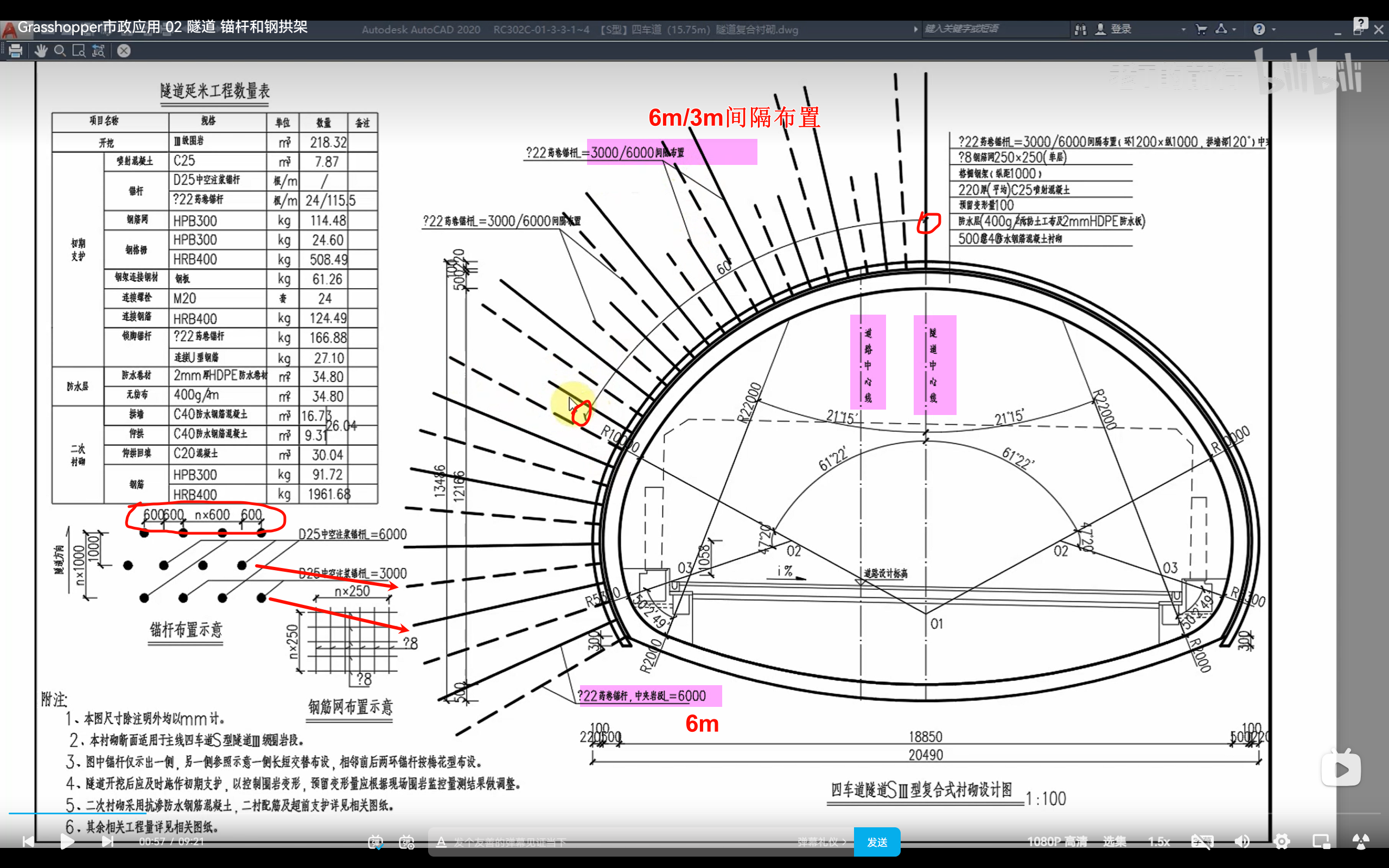Click the Plot print icon
Screen dimensions: 1389x868
tap(16, 51)
